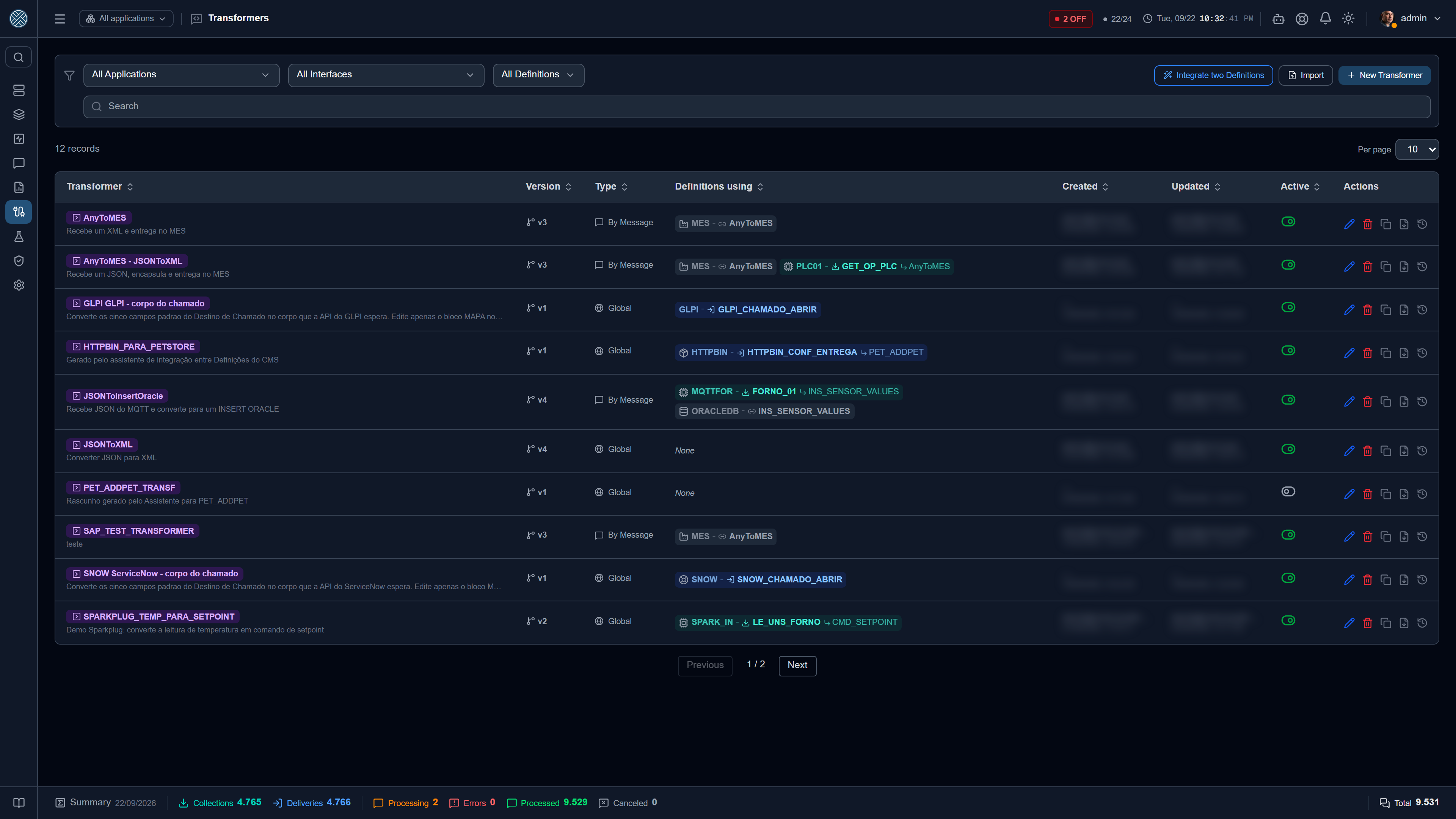Viewport: 1456px width, 819px height.
Task: Open the sidebar search icon
Action: point(19,57)
